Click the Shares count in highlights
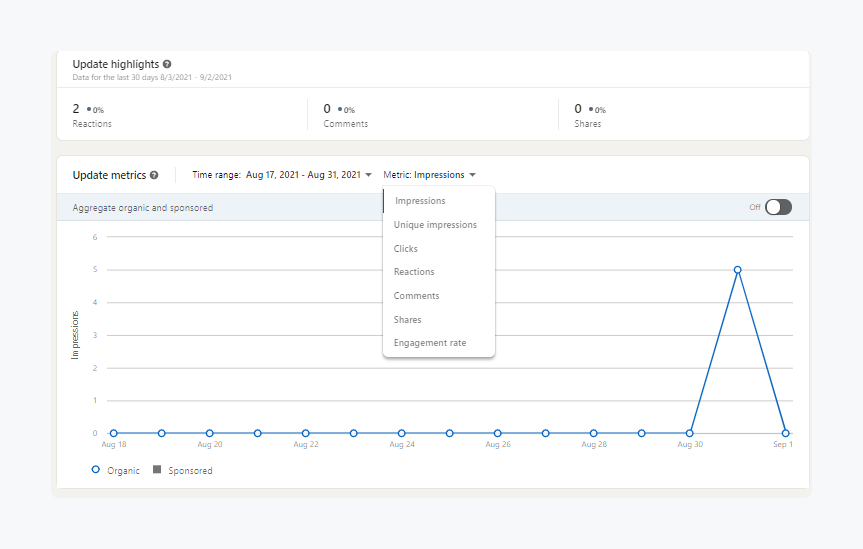The image size is (863, 549). pos(578,109)
